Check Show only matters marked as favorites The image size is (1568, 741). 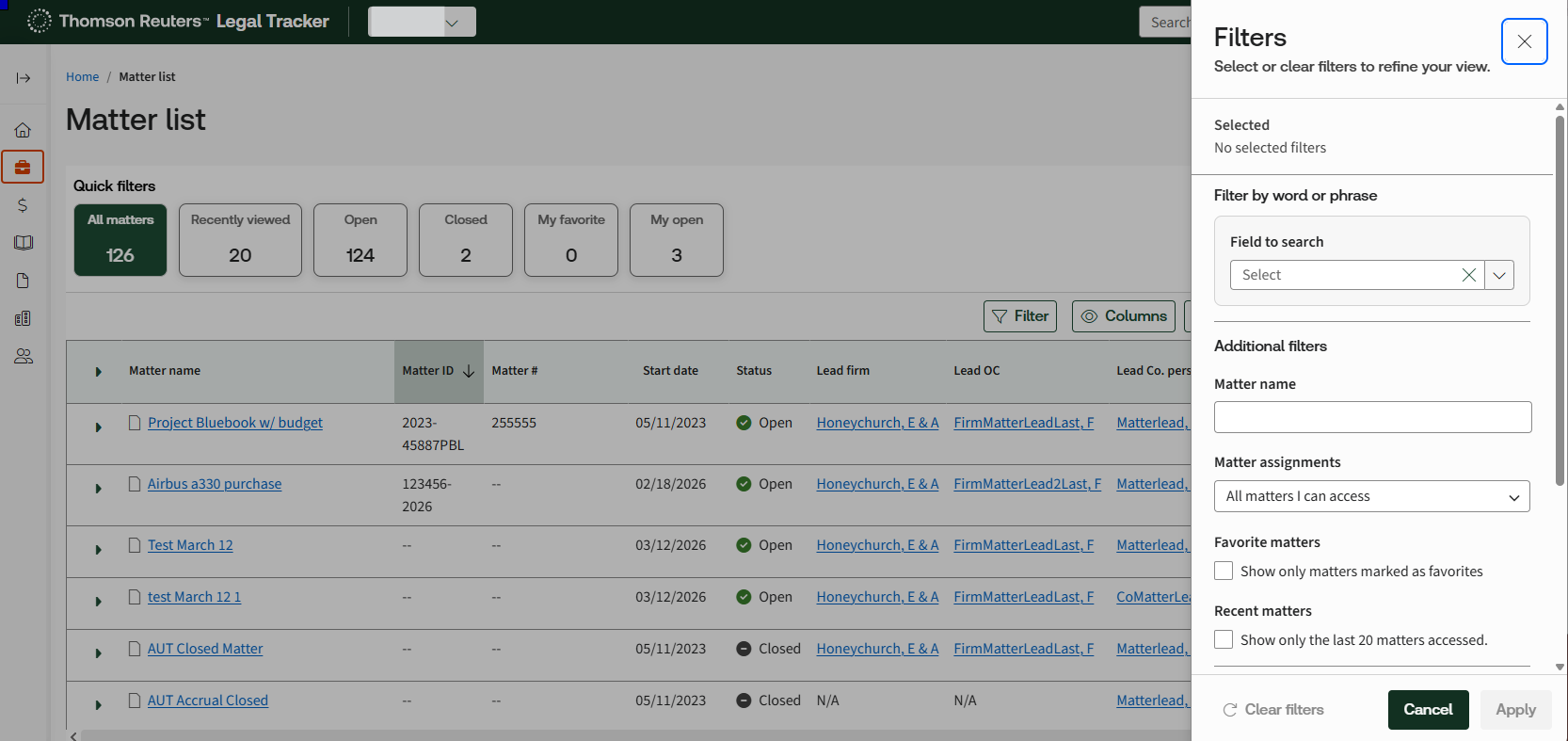click(1224, 571)
